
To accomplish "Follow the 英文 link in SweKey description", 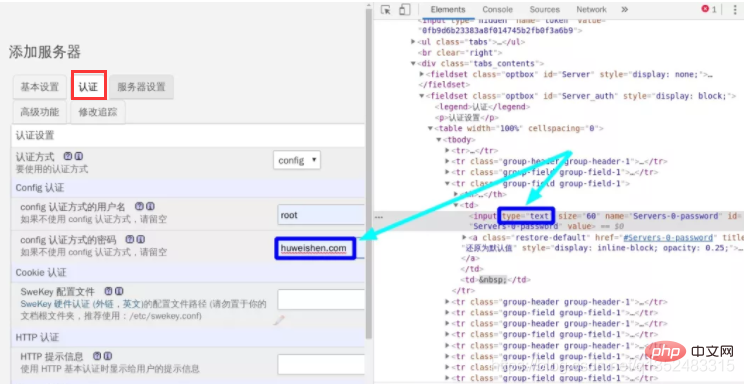I will click(131, 304).
